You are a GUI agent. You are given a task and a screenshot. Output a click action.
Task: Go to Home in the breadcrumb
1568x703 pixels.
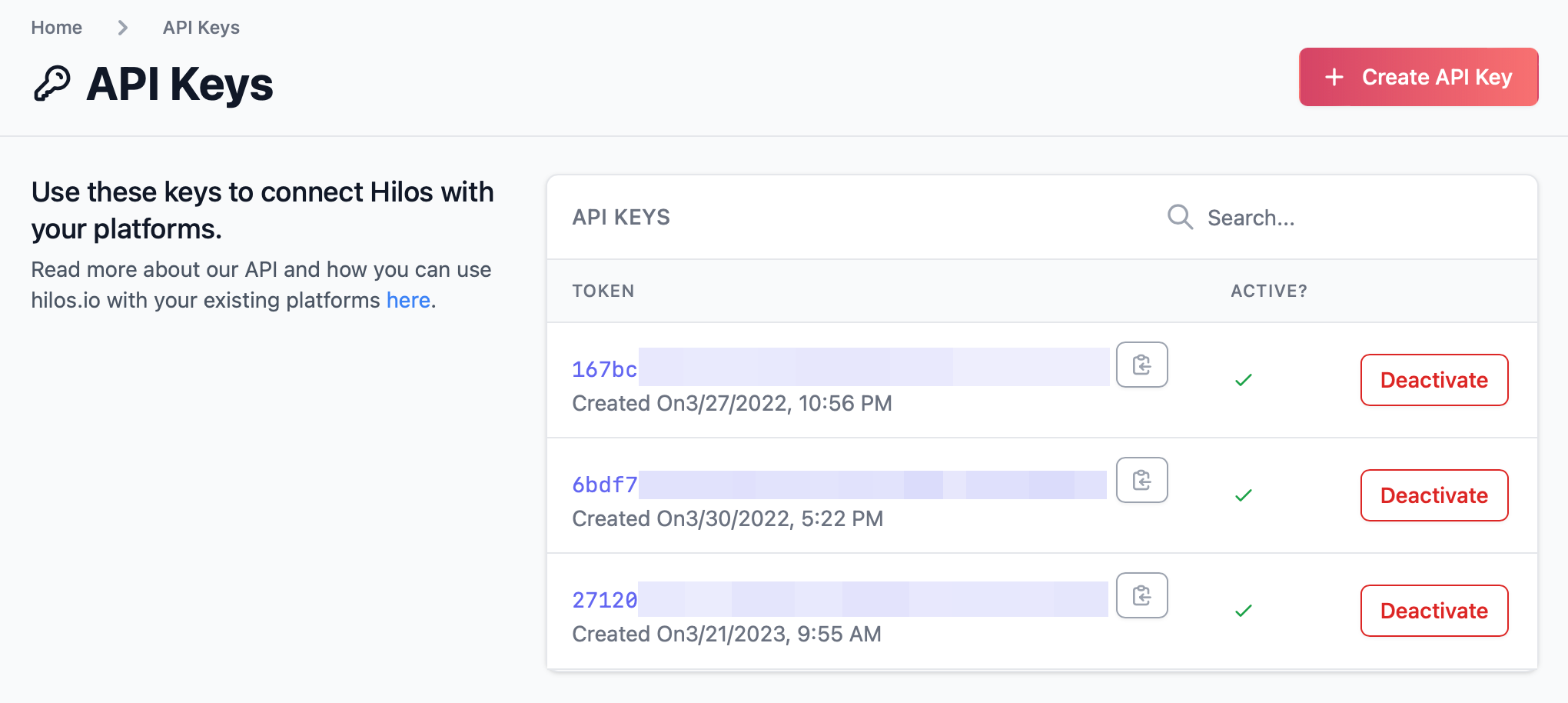(56, 28)
